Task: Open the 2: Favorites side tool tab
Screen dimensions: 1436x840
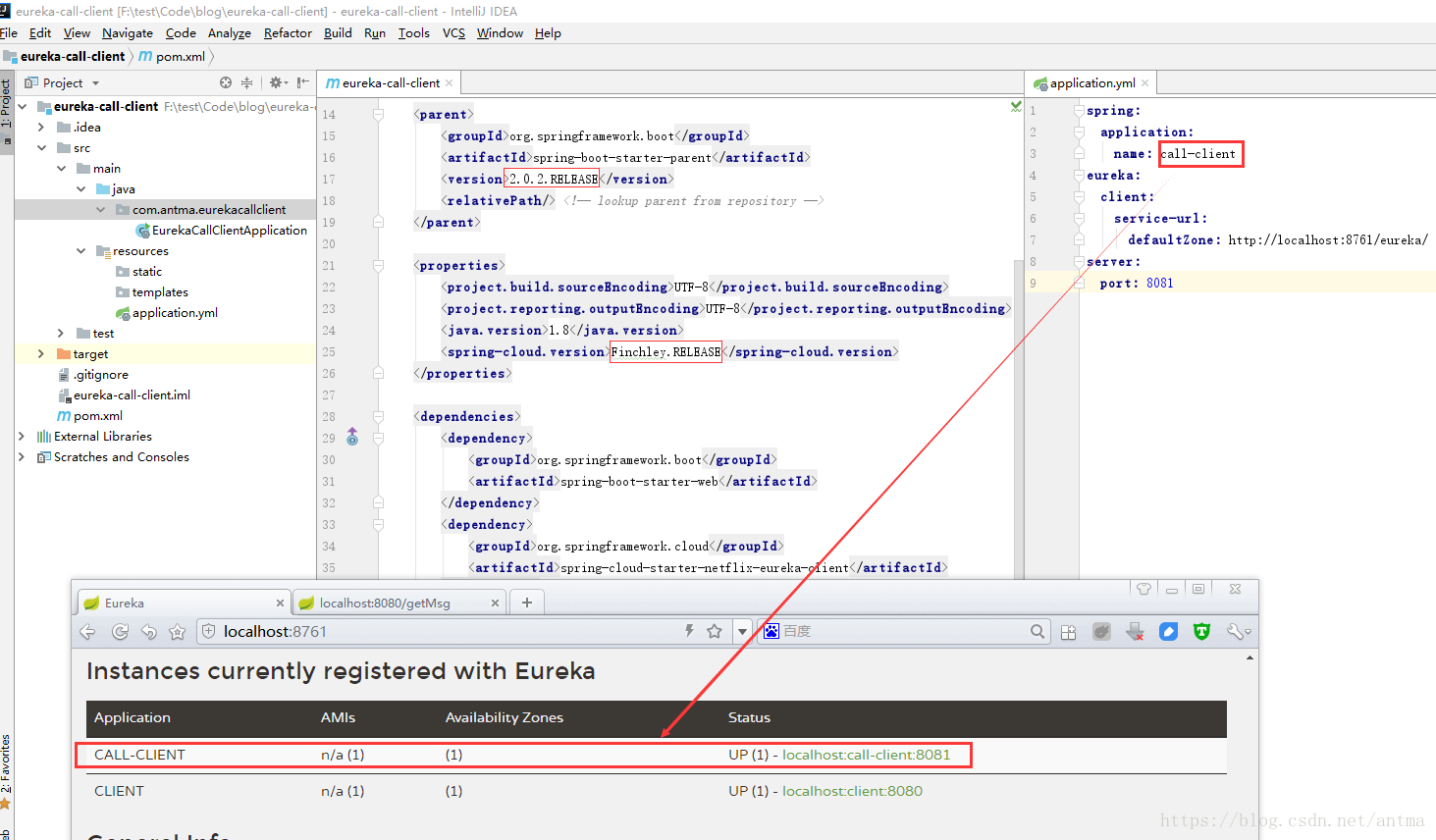Action: (x=6, y=764)
